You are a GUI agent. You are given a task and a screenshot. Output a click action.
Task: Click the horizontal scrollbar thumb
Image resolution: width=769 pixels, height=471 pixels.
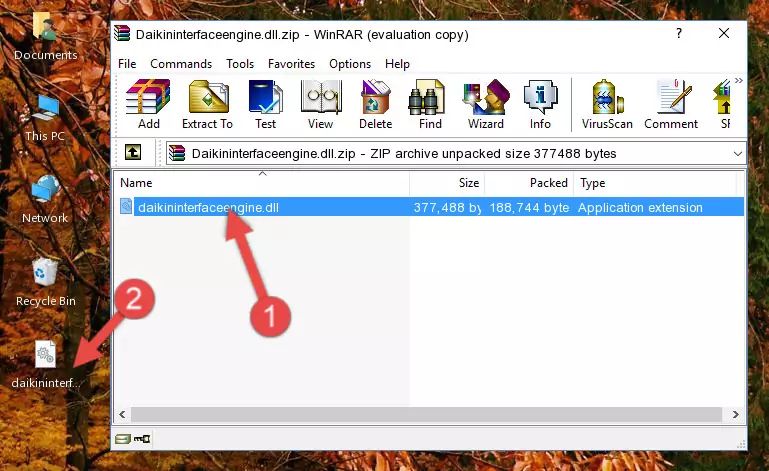point(426,414)
